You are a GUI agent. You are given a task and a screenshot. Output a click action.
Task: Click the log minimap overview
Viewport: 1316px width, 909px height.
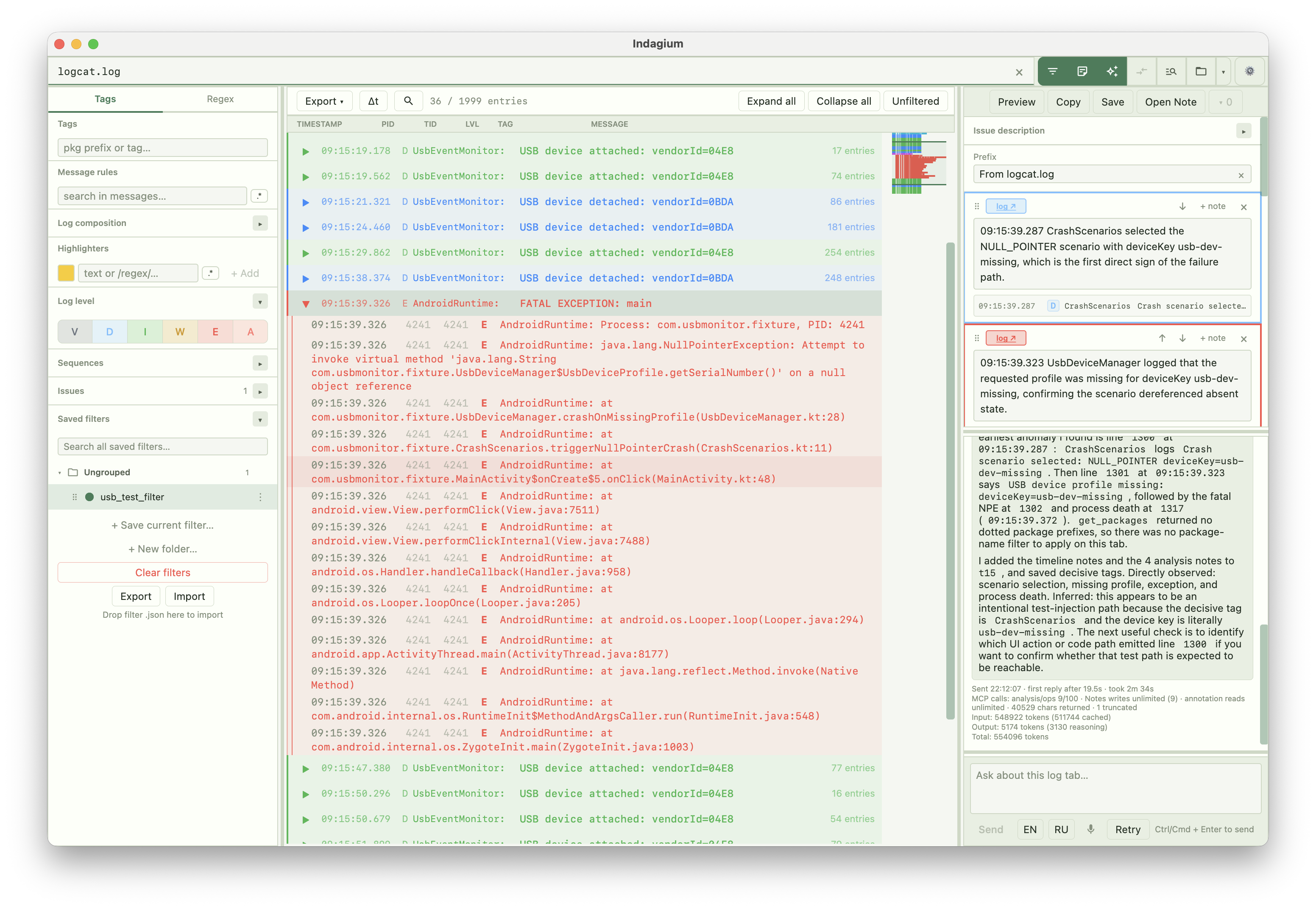coord(918,163)
